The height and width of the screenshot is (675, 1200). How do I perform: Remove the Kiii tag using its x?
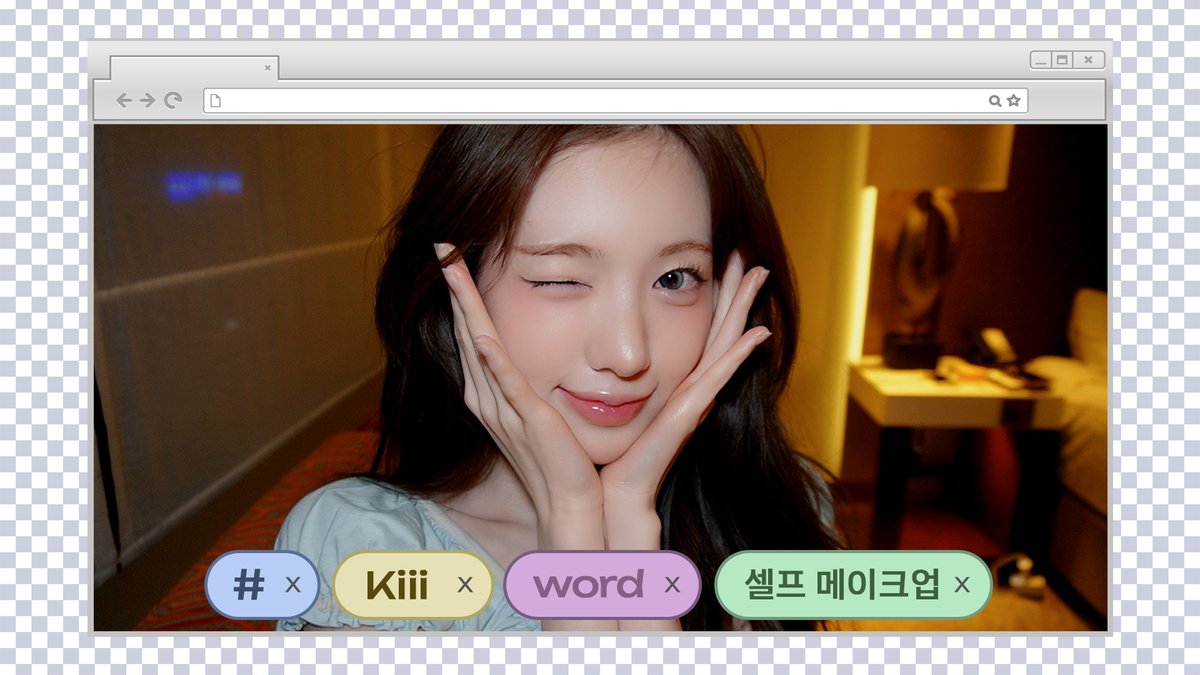click(x=465, y=585)
